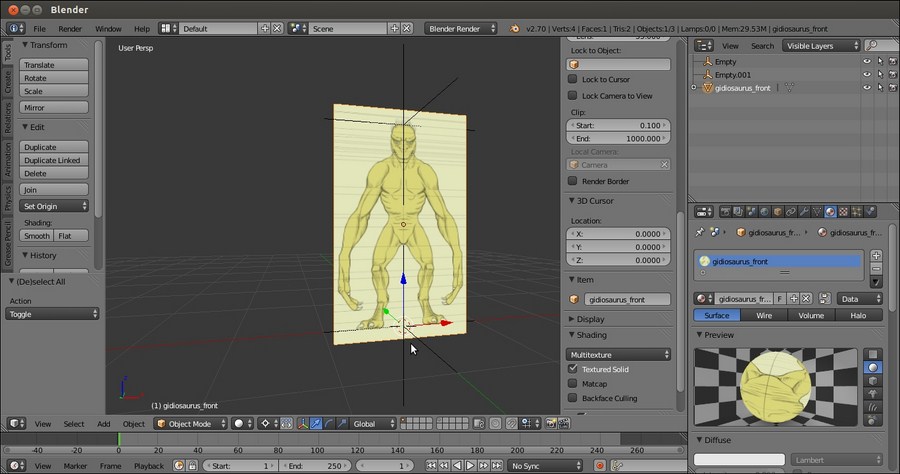Toggle the 3D manipulator widget icon
The width and height of the screenshot is (900, 474).
click(x=302, y=424)
